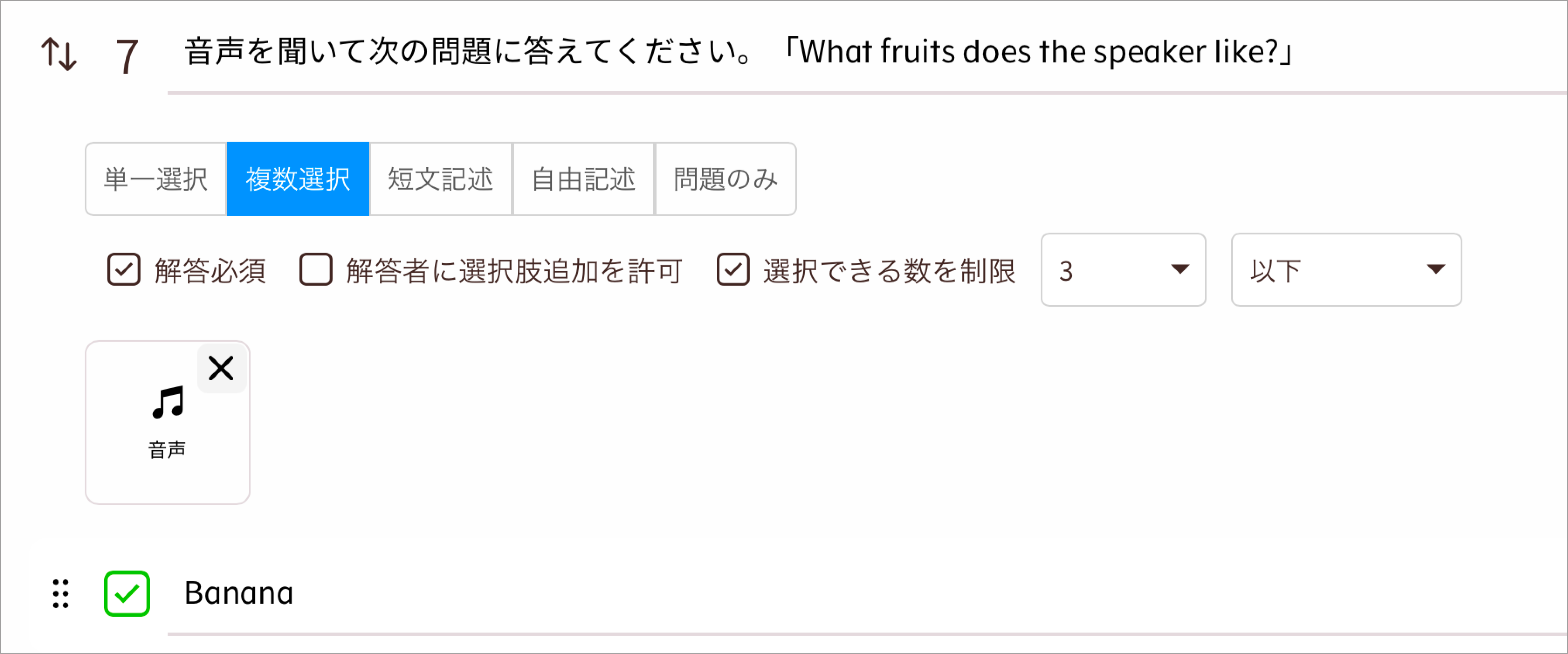This screenshot has width=1568, height=654.
Task: Click the 解答必須 label text
Action: click(210, 270)
